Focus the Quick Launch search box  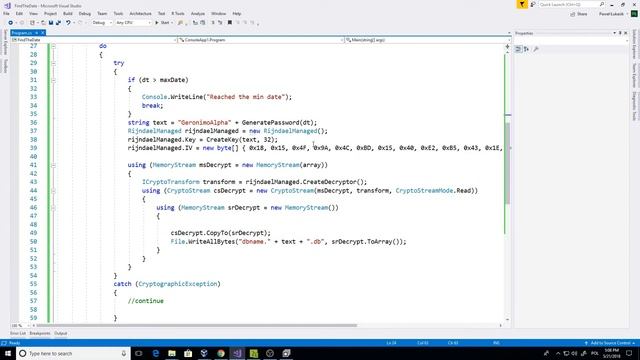point(571,4)
